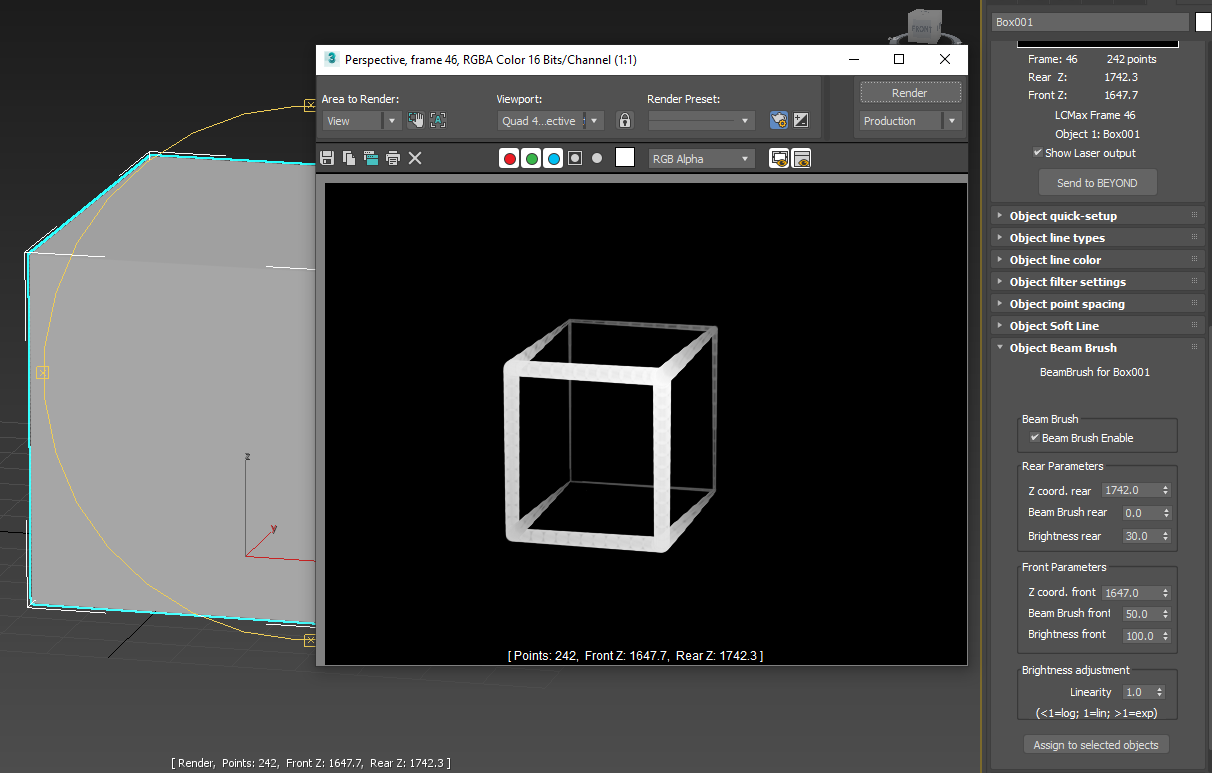Click Send to BEYOND button
This screenshot has width=1212, height=773.
1097,183
